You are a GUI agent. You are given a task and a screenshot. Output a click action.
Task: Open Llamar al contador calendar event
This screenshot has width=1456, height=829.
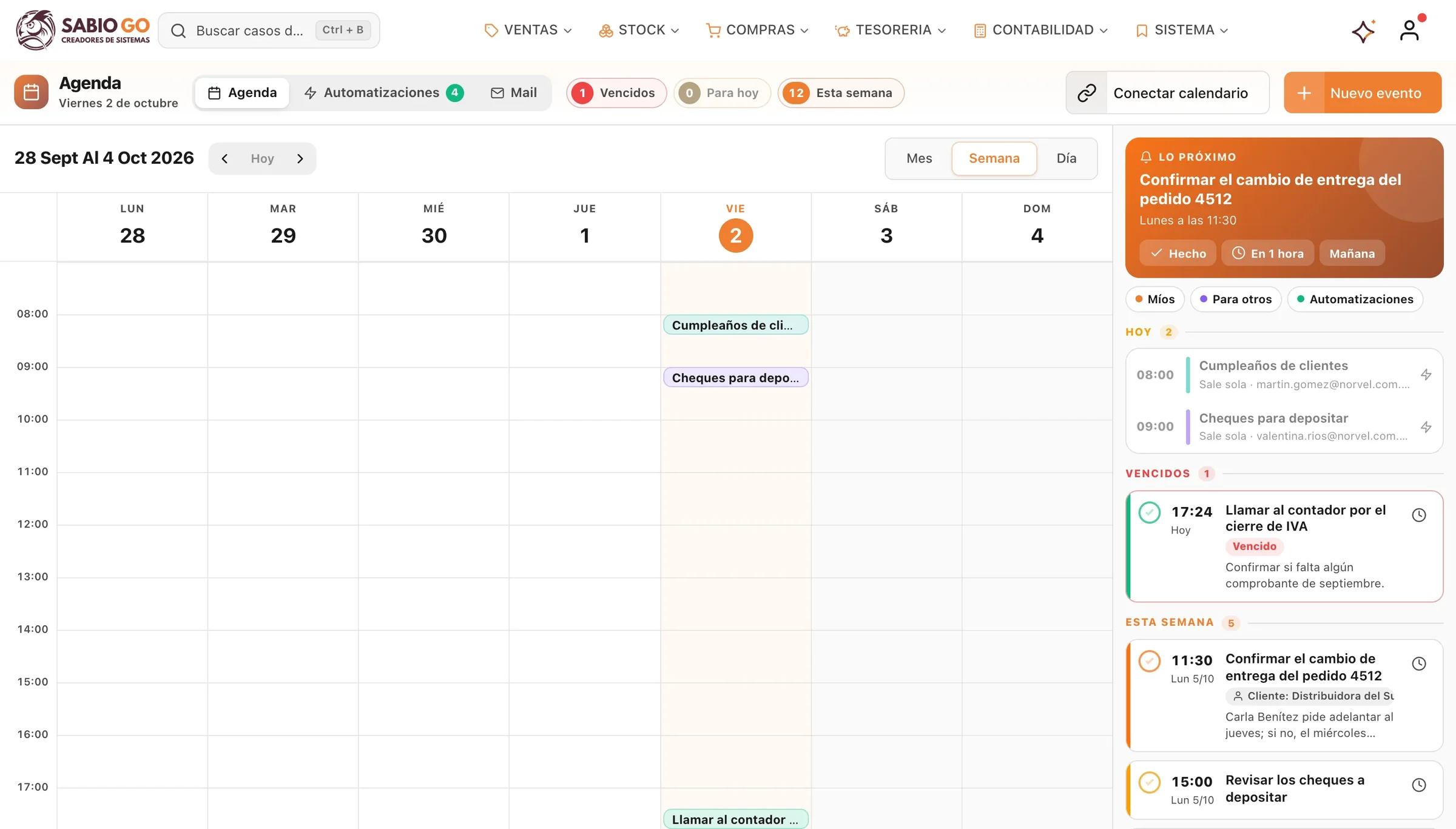pyautogui.click(x=735, y=819)
